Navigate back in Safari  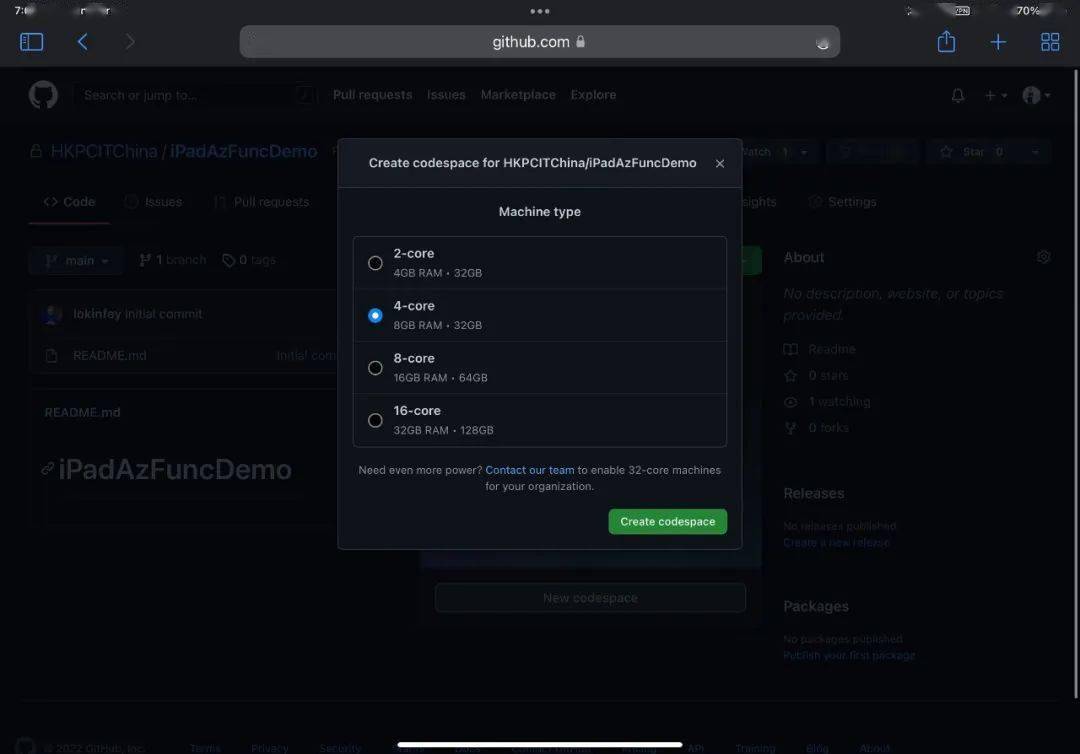(x=83, y=41)
